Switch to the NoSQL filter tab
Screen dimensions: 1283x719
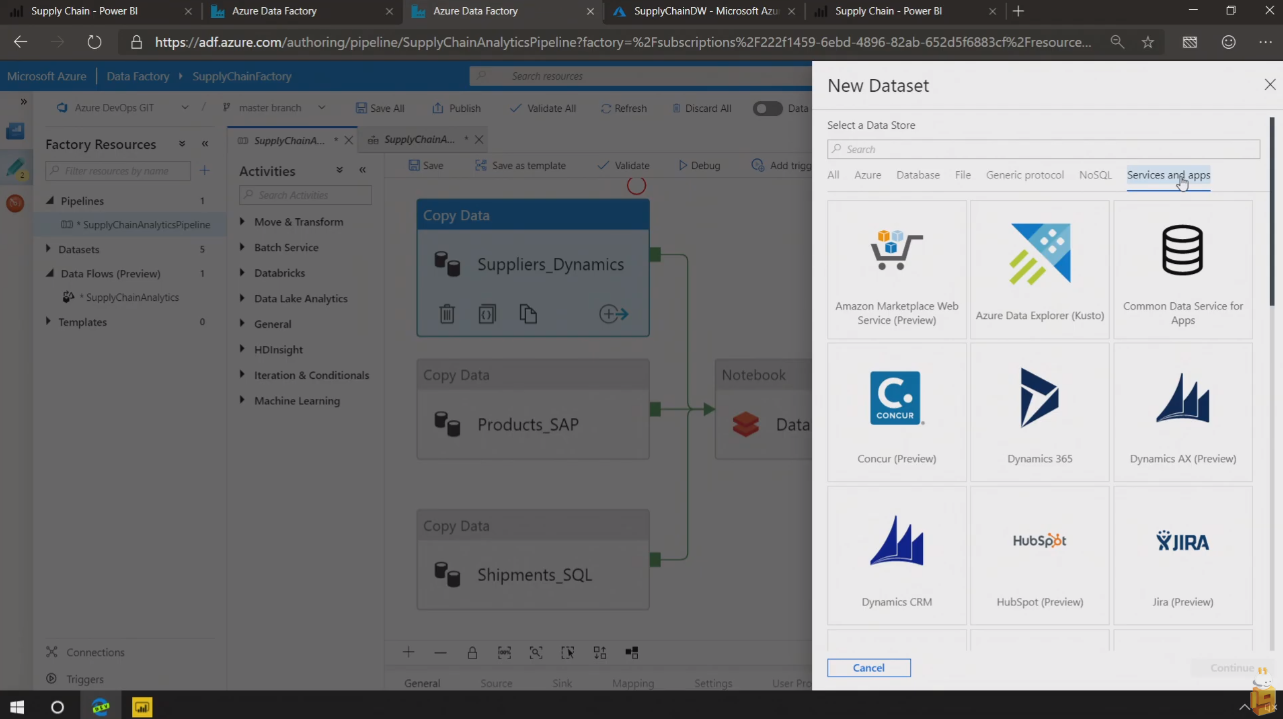tap(1095, 175)
